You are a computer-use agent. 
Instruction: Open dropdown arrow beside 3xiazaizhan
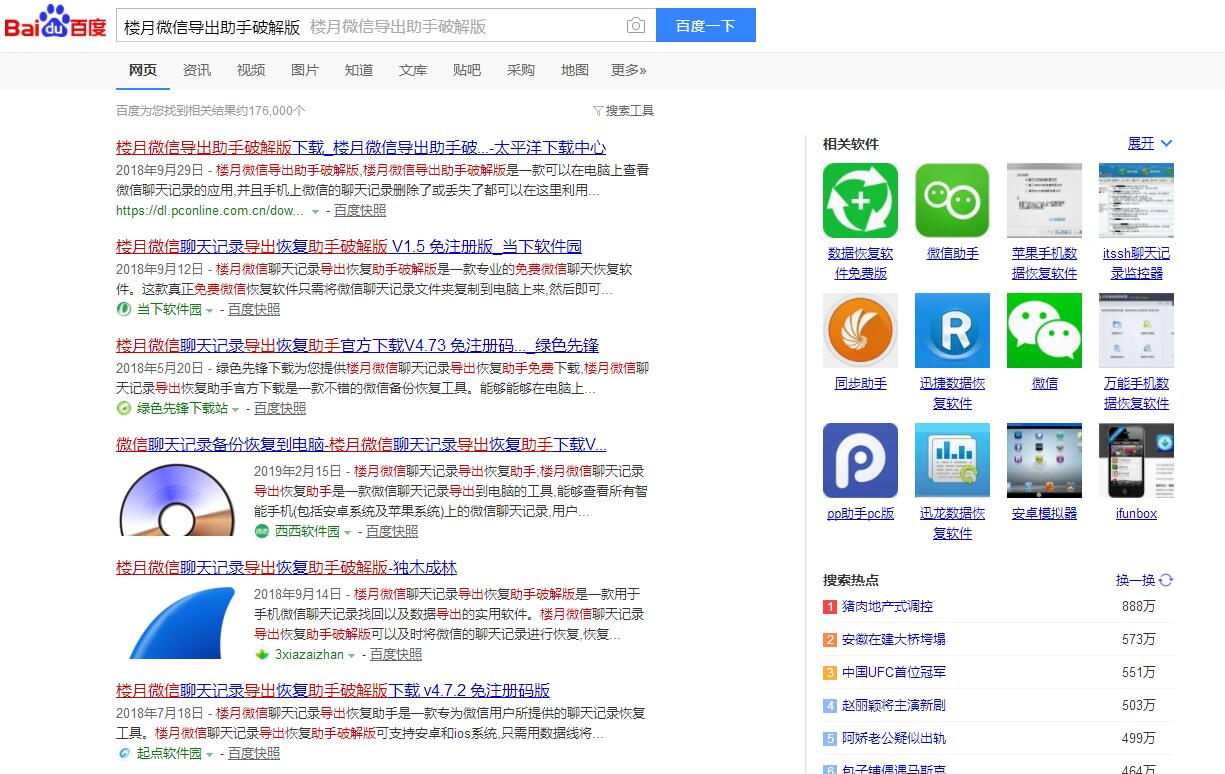click(x=351, y=655)
